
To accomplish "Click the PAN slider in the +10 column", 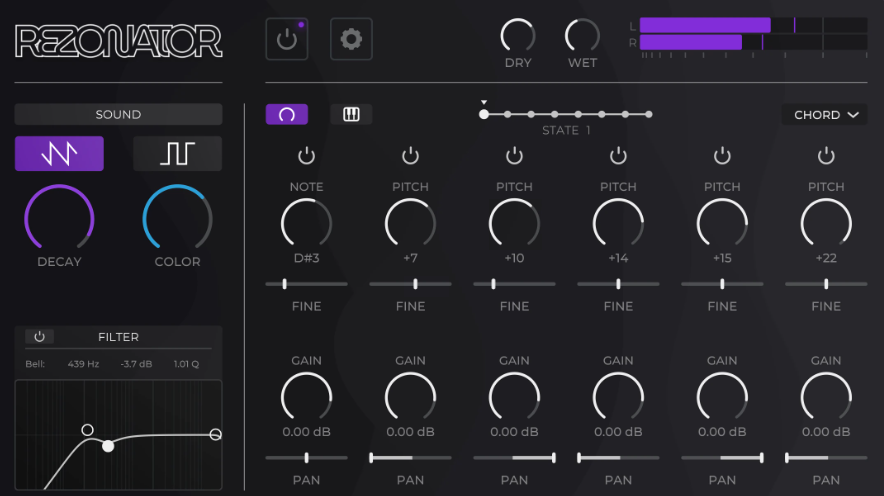I will (x=514, y=458).
